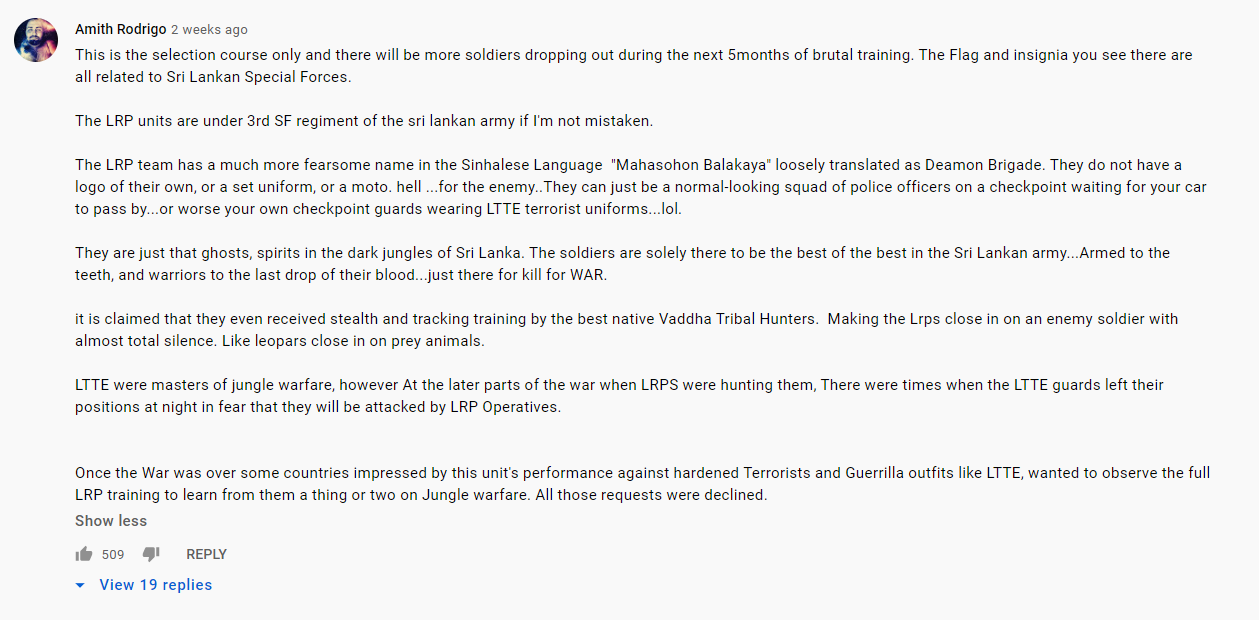Click the sentence about 3rd SF regiment
This screenshot has height=620, width=1259.
364,121
